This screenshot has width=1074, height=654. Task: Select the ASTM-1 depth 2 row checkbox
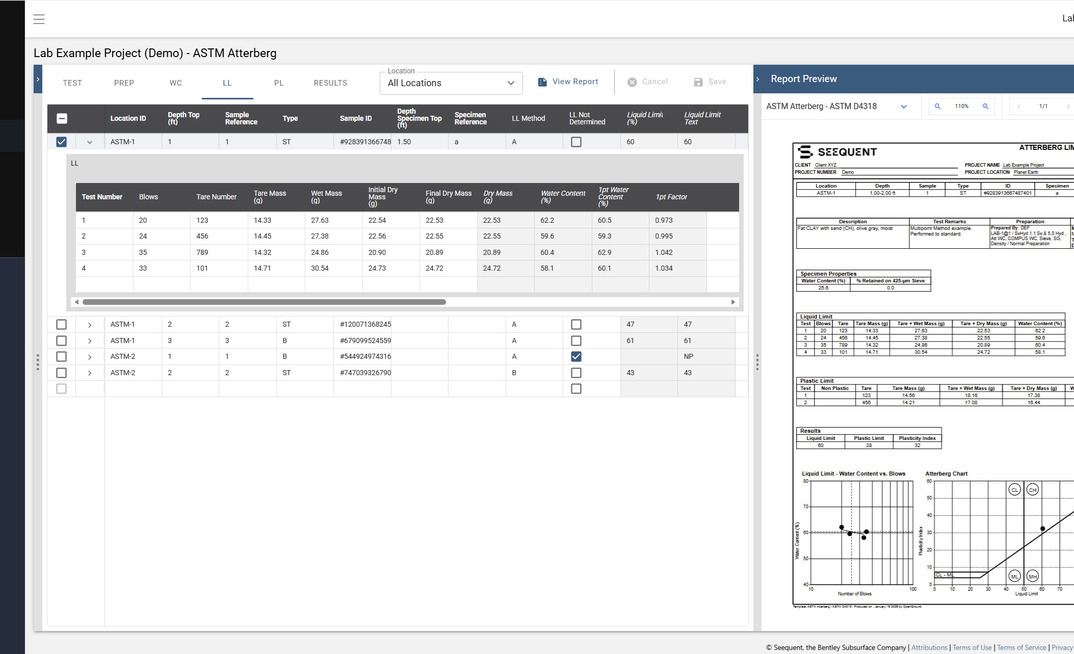click(62, 325)
